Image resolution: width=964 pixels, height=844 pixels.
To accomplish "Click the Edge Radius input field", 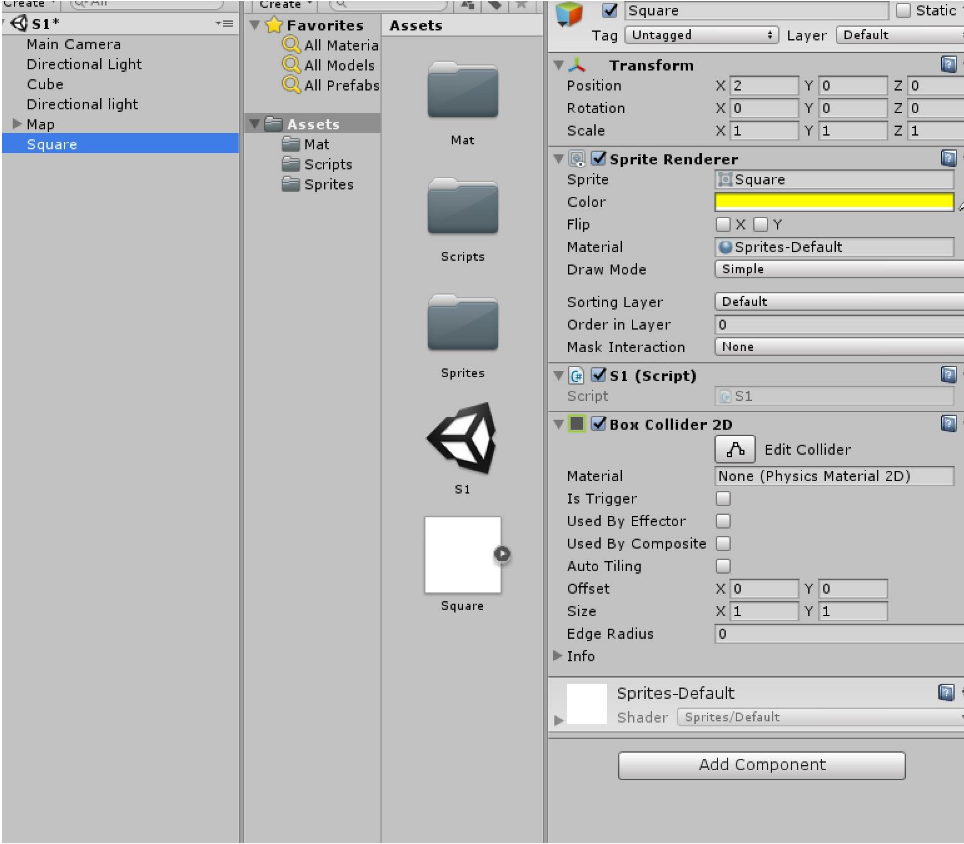I will [x=839, y=634].
